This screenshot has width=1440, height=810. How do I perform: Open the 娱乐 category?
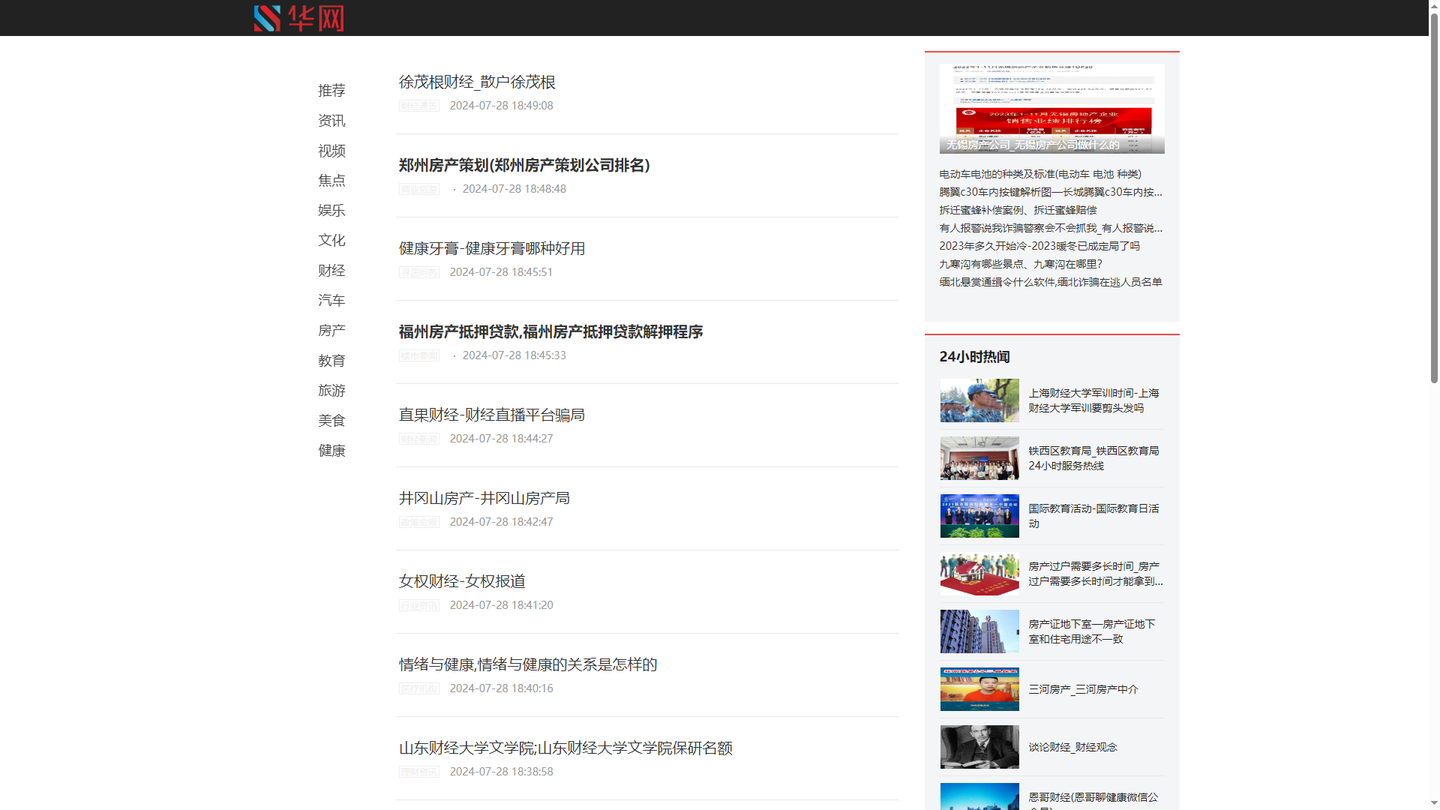pos(332,210)
